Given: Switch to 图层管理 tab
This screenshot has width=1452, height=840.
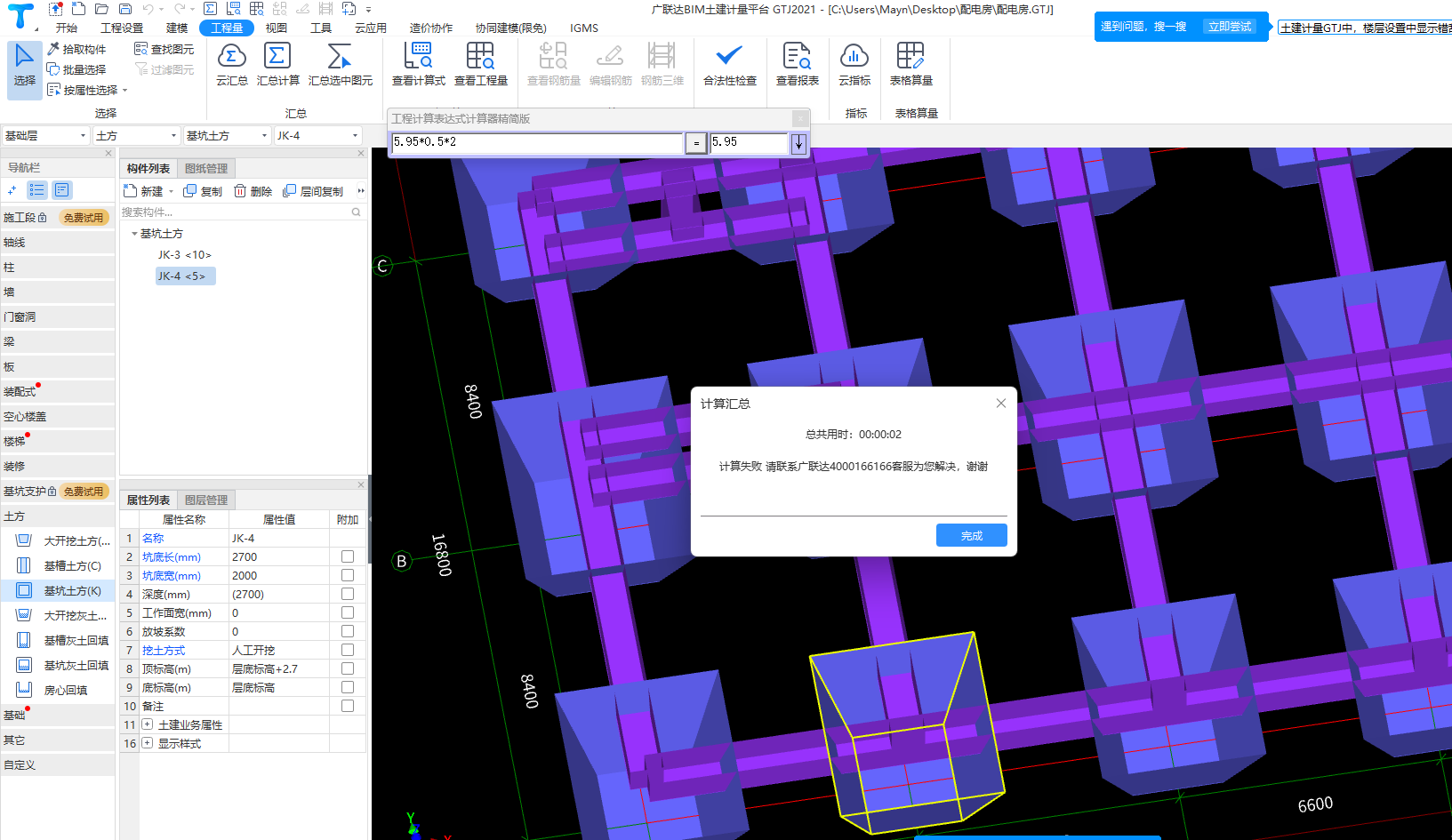Looking at the screenshot, I should tap(206, 500).
